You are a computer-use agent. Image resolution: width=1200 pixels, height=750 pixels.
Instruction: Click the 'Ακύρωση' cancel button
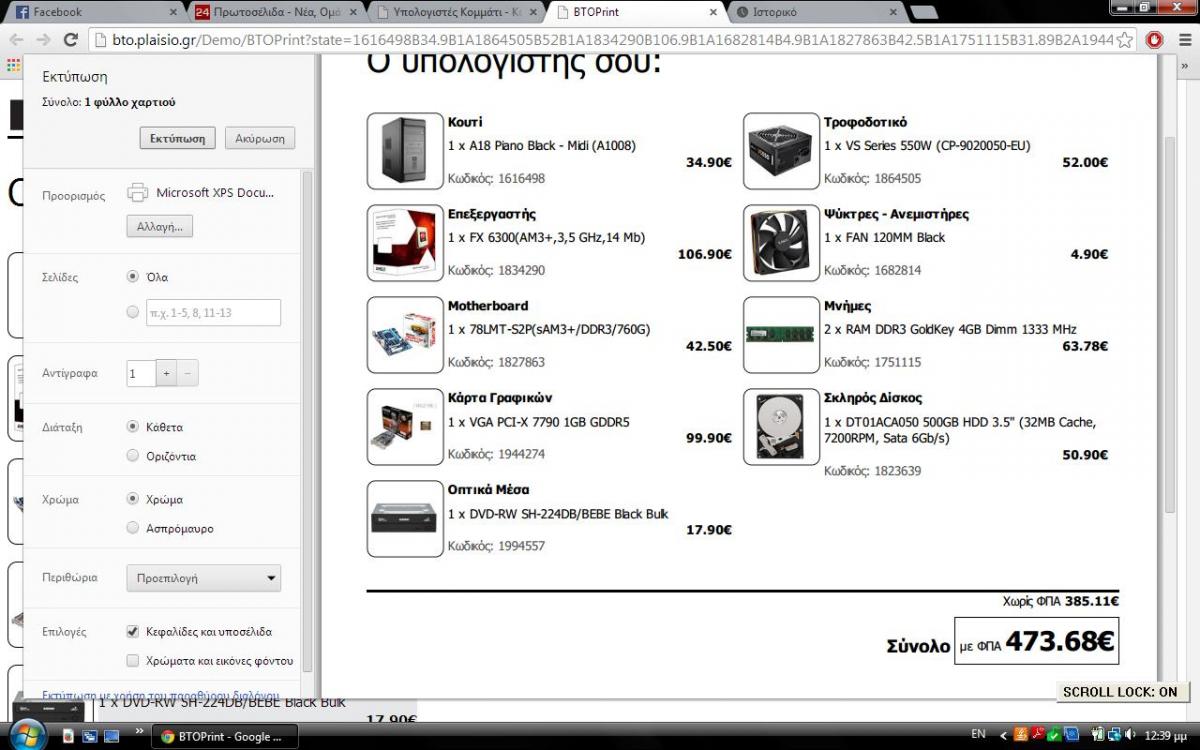click(x=260, y=139)
